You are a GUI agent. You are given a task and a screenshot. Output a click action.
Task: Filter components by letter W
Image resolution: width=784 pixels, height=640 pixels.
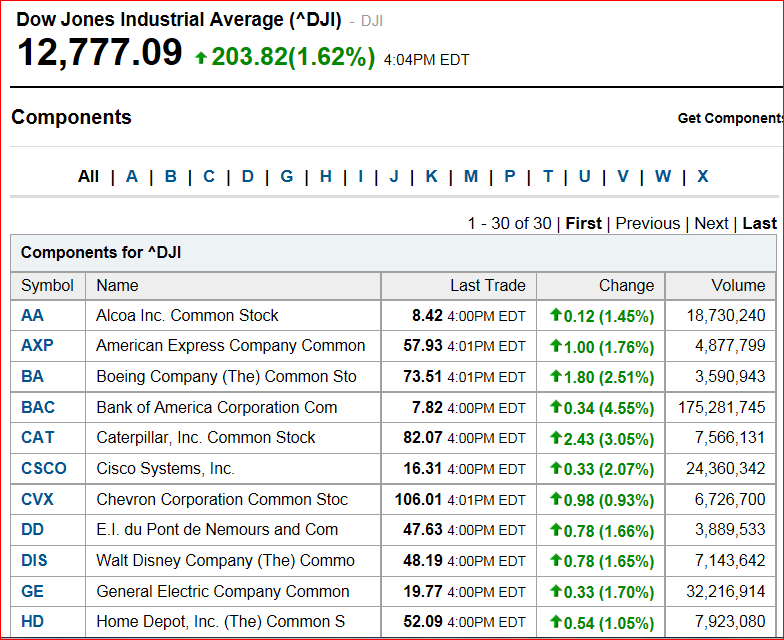(x=663, y=176)
